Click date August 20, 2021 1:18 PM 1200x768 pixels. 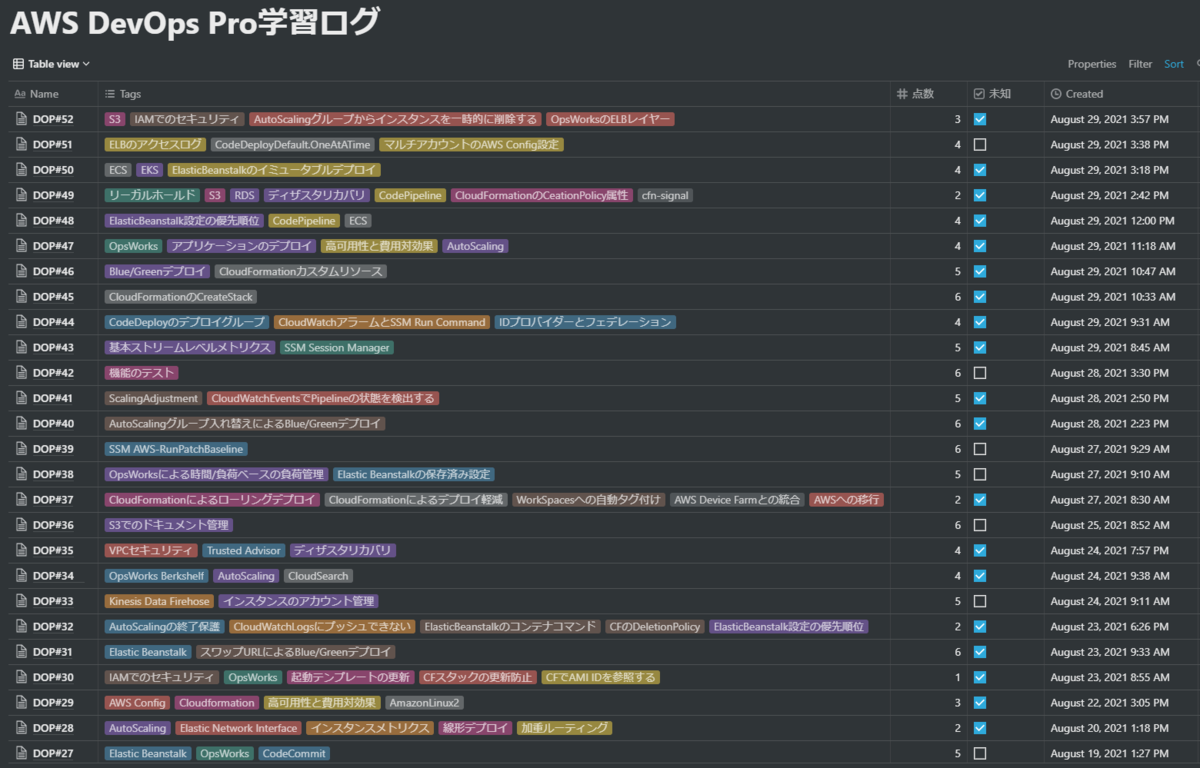point(1111,728)
